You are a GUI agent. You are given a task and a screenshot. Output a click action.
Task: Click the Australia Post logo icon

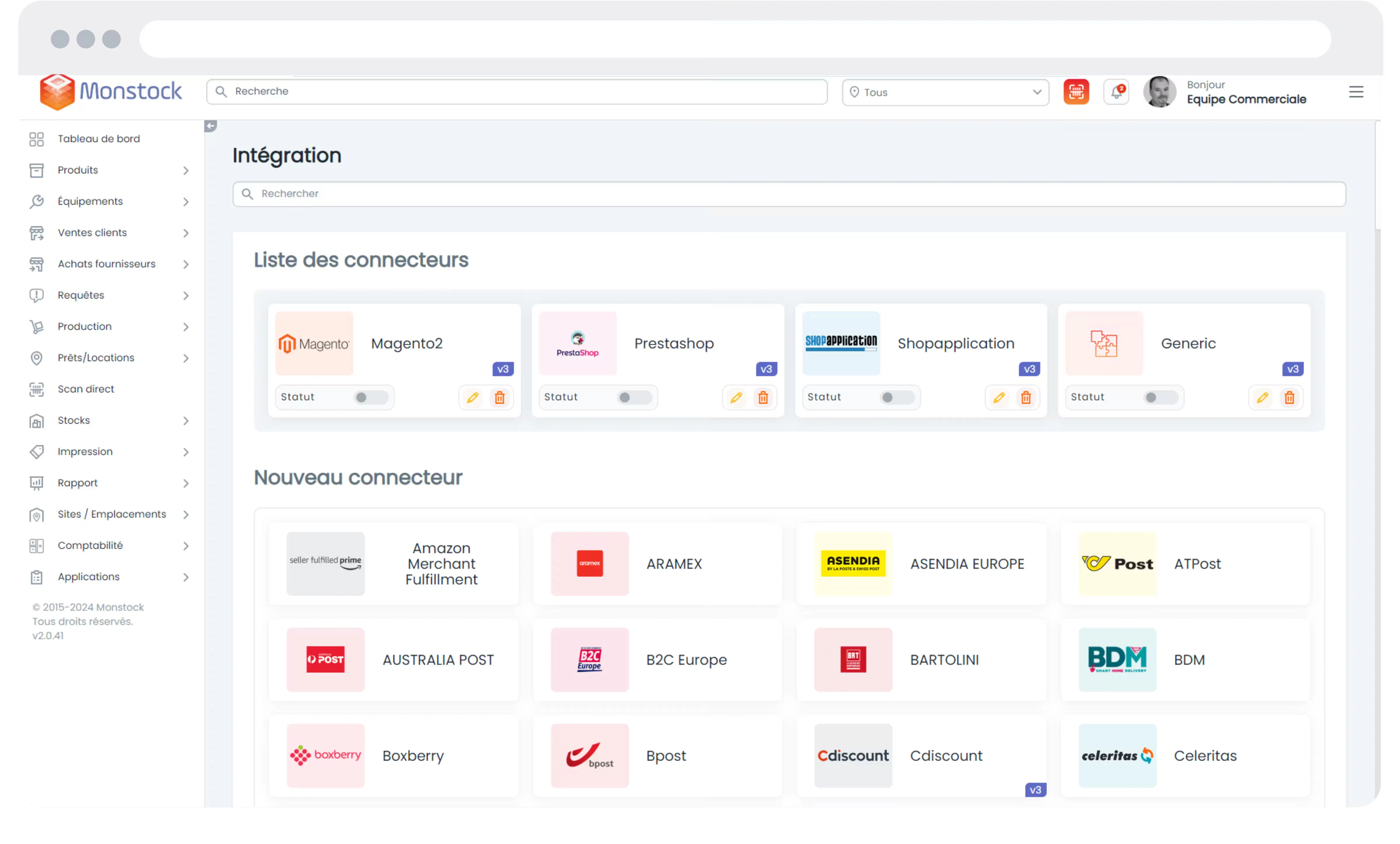click(325, 660)
